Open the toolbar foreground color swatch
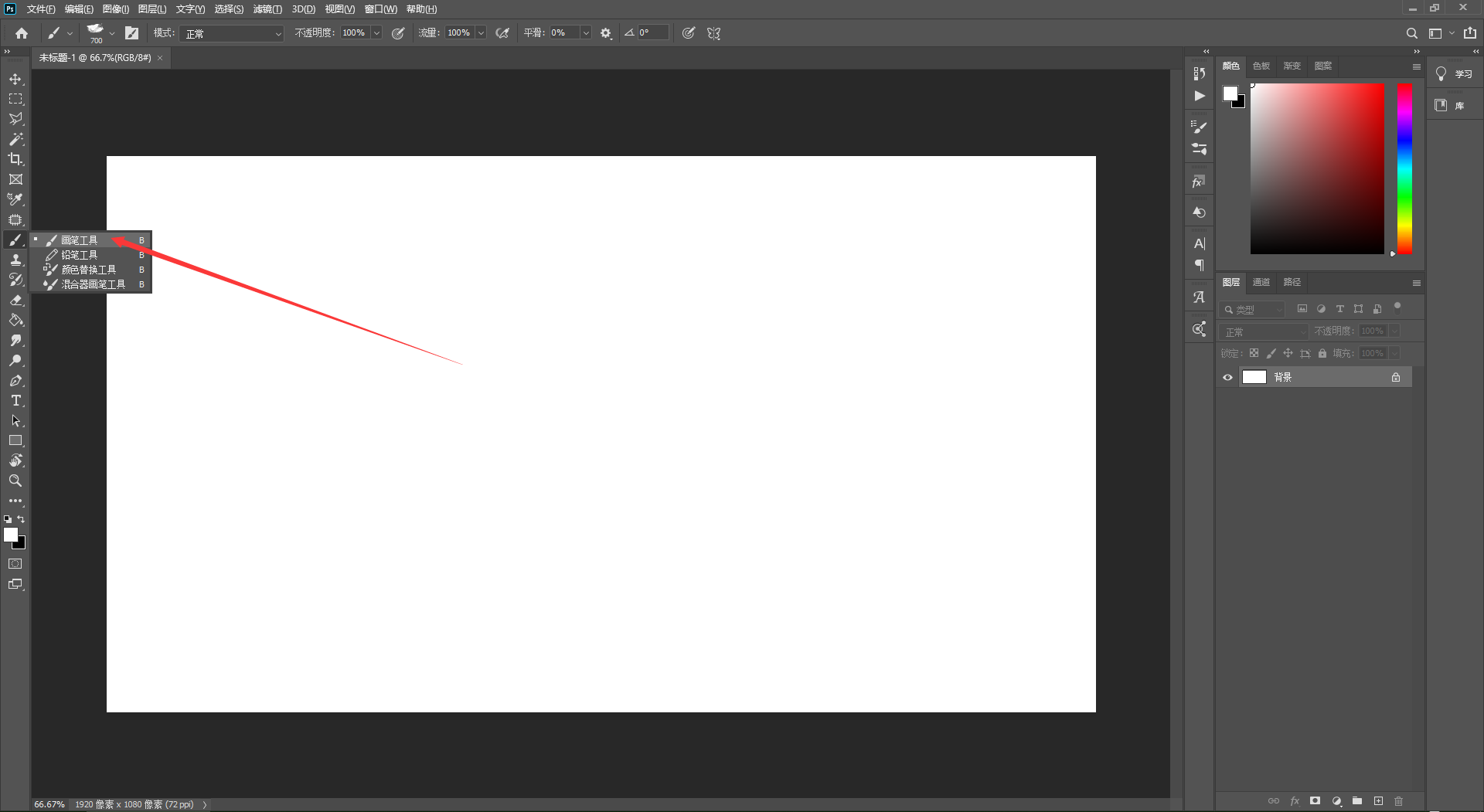This screenshot has height=812, width=1484. 11,535
